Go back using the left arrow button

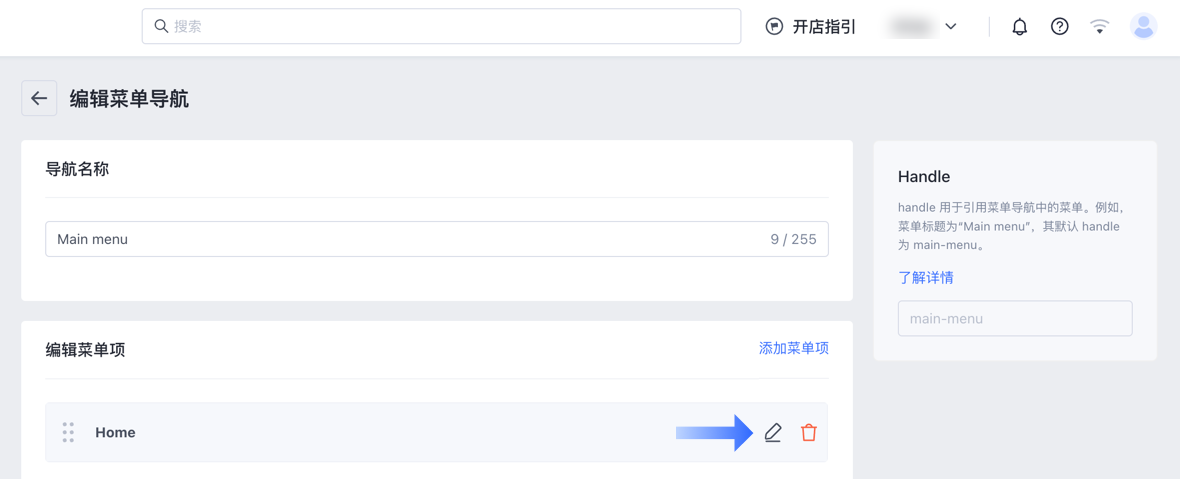point(39,99)
